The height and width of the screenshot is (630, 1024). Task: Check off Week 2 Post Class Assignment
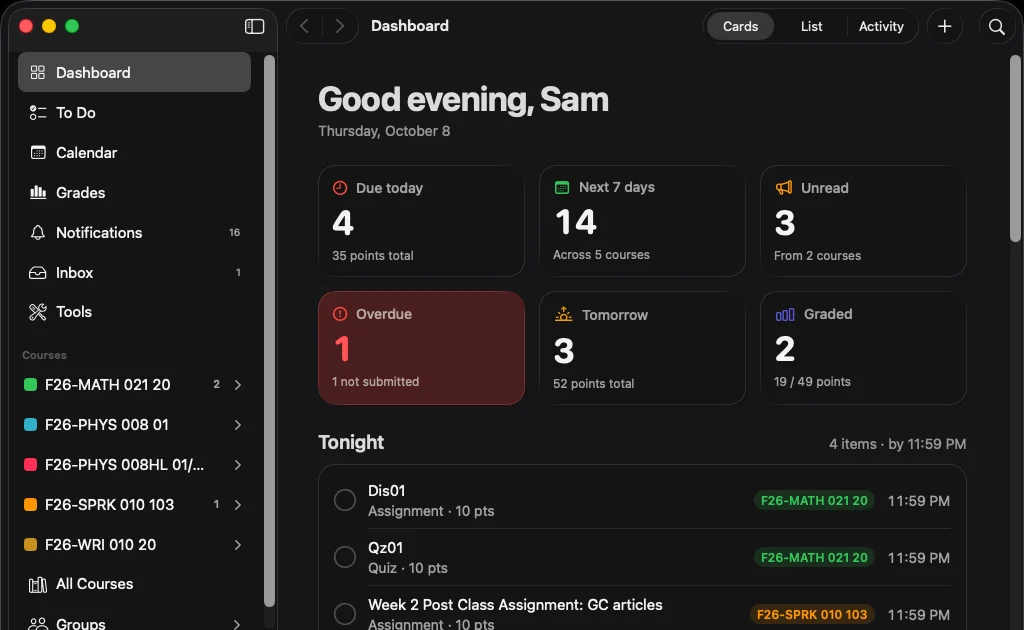pos(345,614)
